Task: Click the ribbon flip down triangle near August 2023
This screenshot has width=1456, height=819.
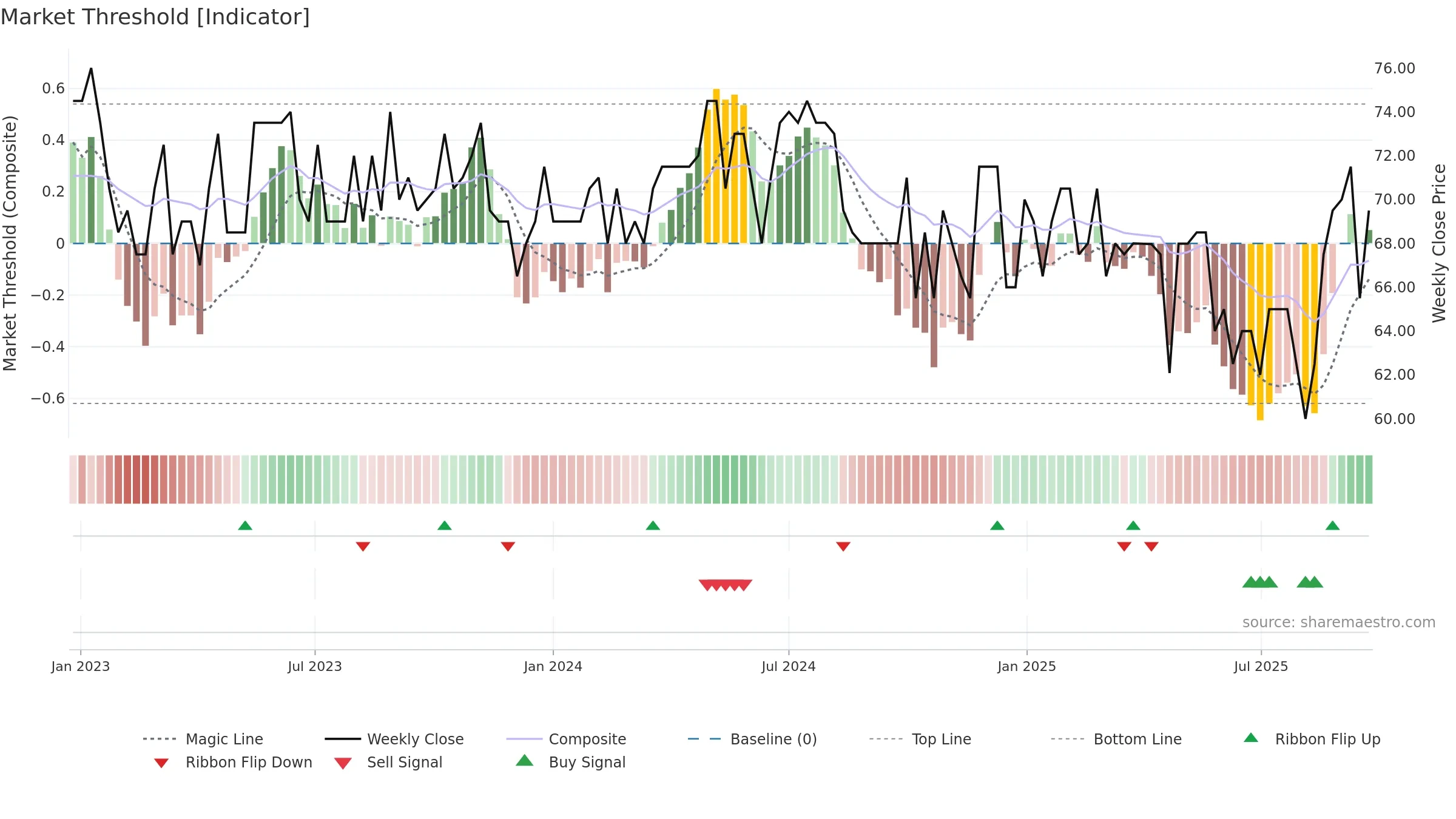Action: click(363, 547)
